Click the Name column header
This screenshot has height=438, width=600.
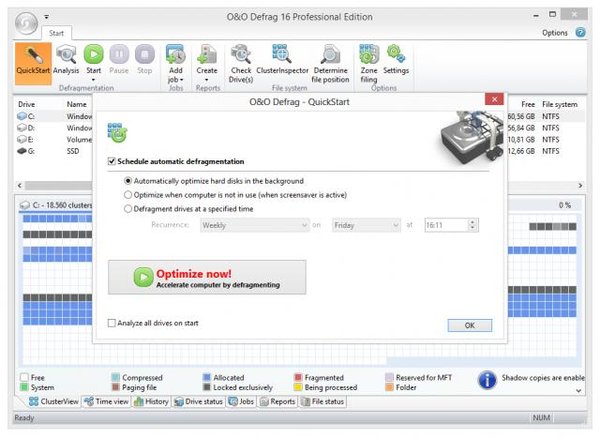pos(77,104)
